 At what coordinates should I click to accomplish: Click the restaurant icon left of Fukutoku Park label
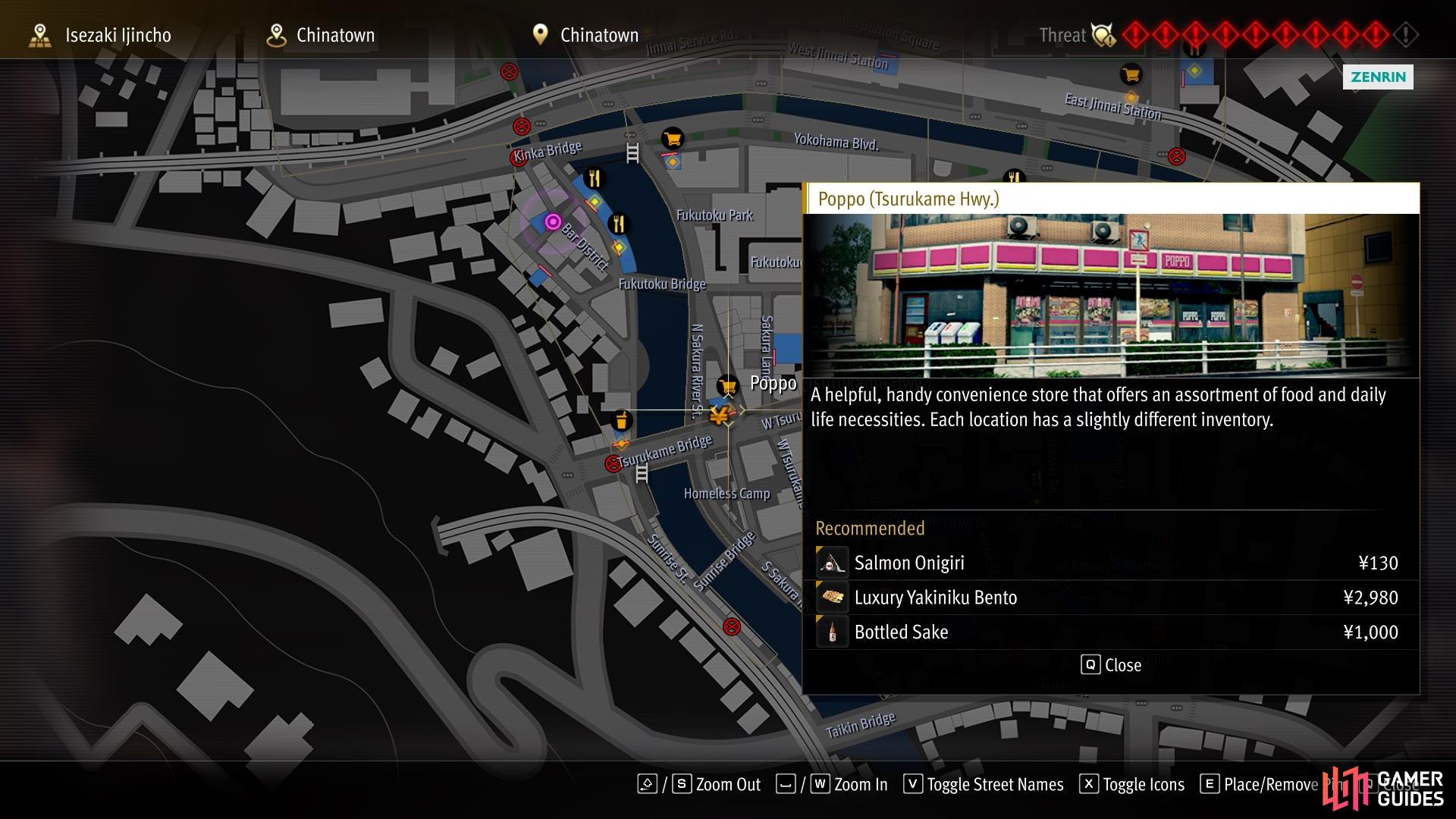coord(619,224)
